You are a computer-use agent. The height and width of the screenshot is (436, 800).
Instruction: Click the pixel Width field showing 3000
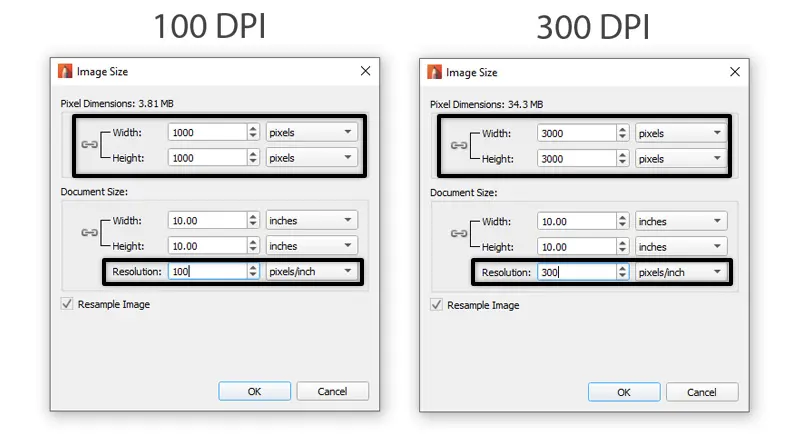pos(577,133)
